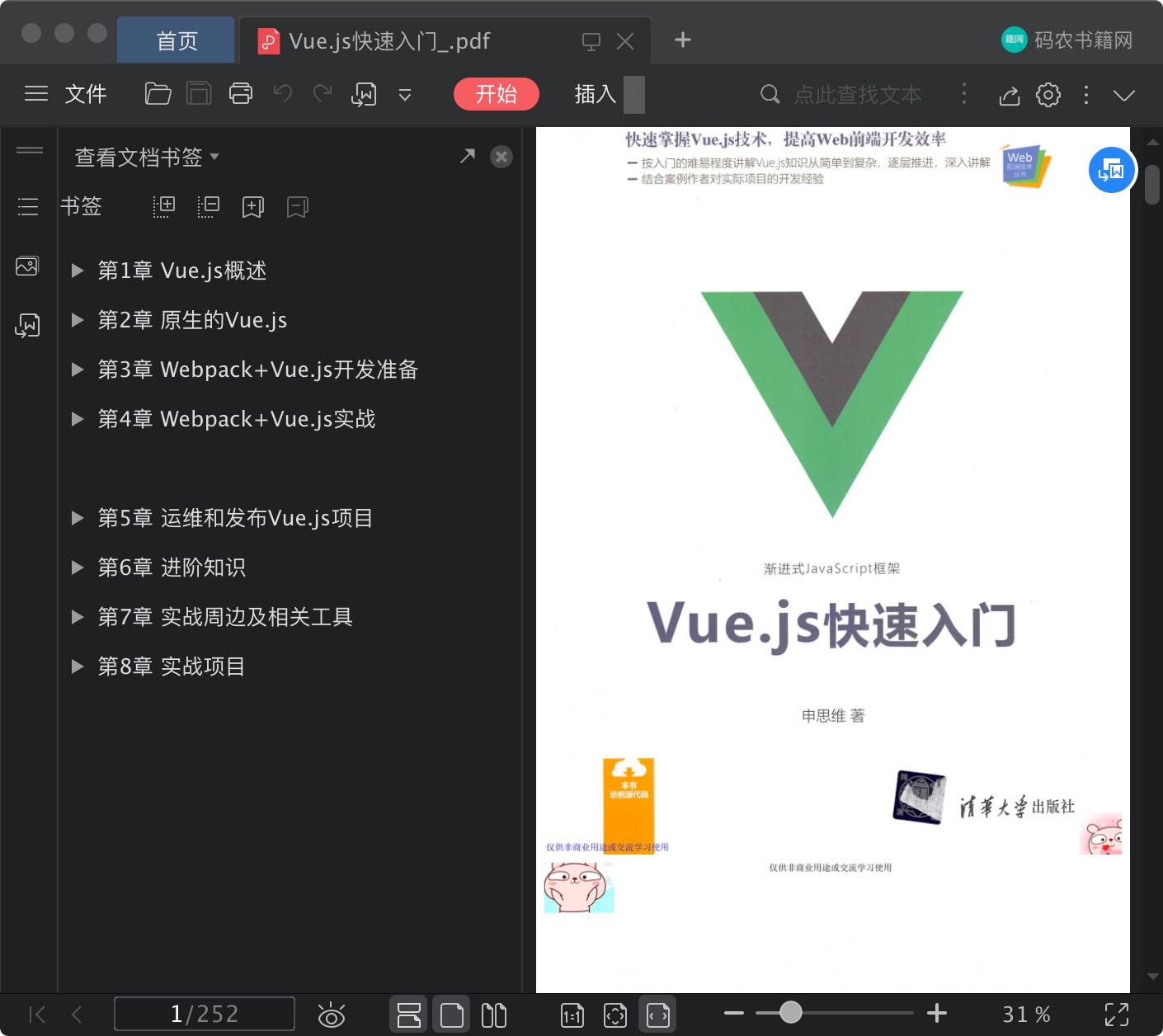Click the presentation screen icon in tab
1163x1036 pixels.
point(591,41)
